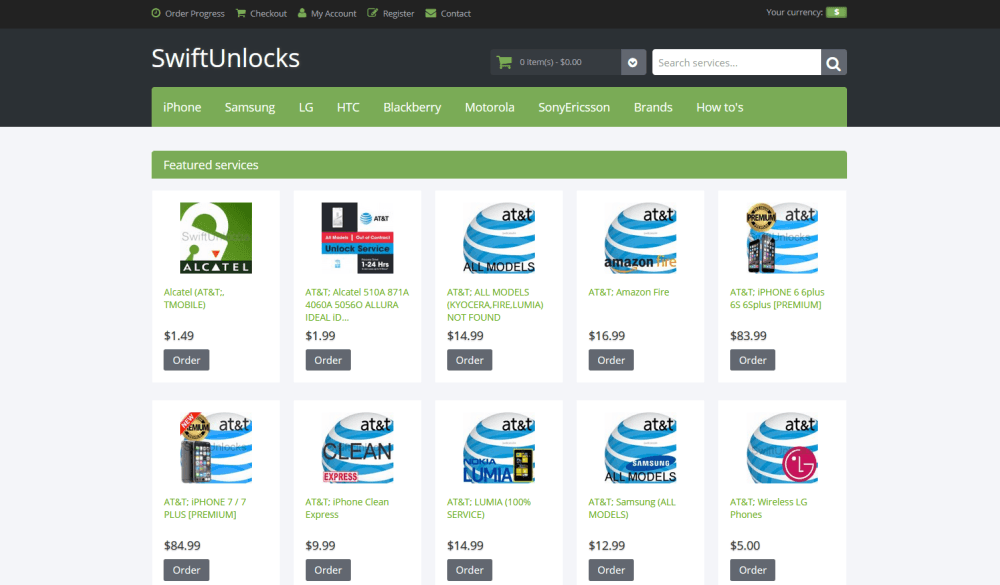
Task: Order the $12.99 Samsung ALL MODELS service
Action: click(611, 570)
